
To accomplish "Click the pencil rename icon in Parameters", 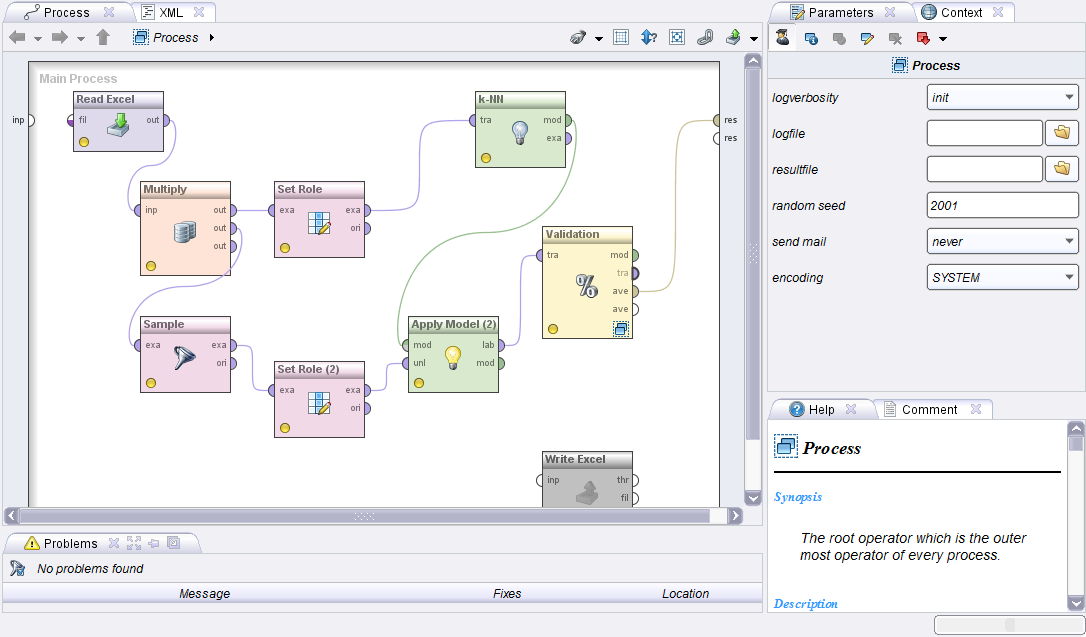I will click(x=867, y=39).
